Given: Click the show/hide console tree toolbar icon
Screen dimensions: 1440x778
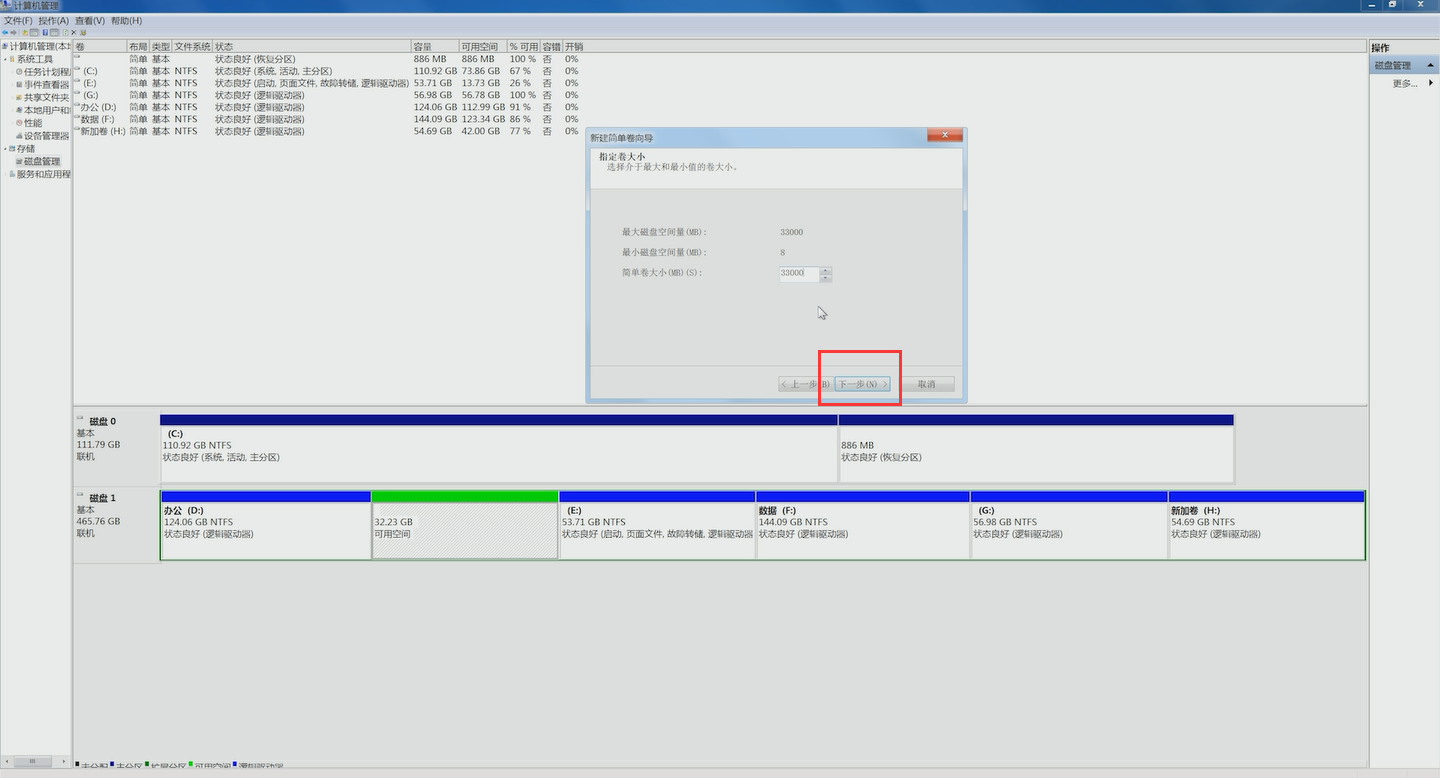Looking at the screenshot, I should [x=34, y=32].
